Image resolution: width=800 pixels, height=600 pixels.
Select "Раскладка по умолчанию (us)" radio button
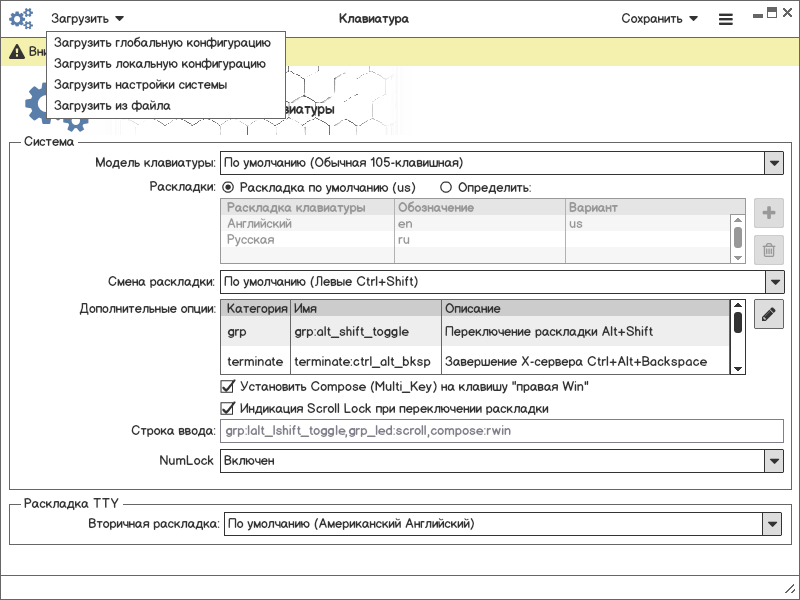click(228, 187)
